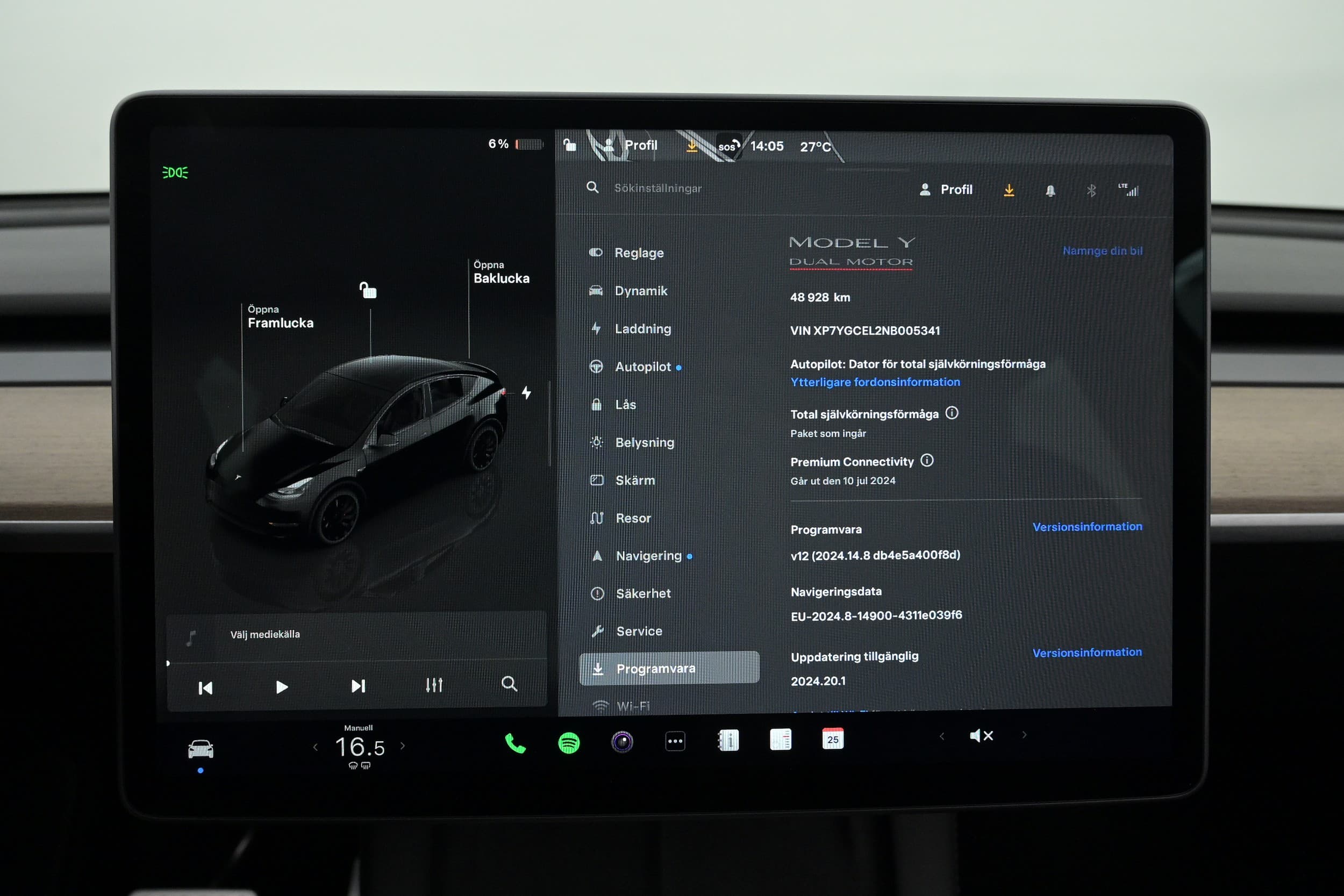Screen dimensions: 1344x896
Task: Click info icon next to Premium Connectivity
Action: point(927,460)
